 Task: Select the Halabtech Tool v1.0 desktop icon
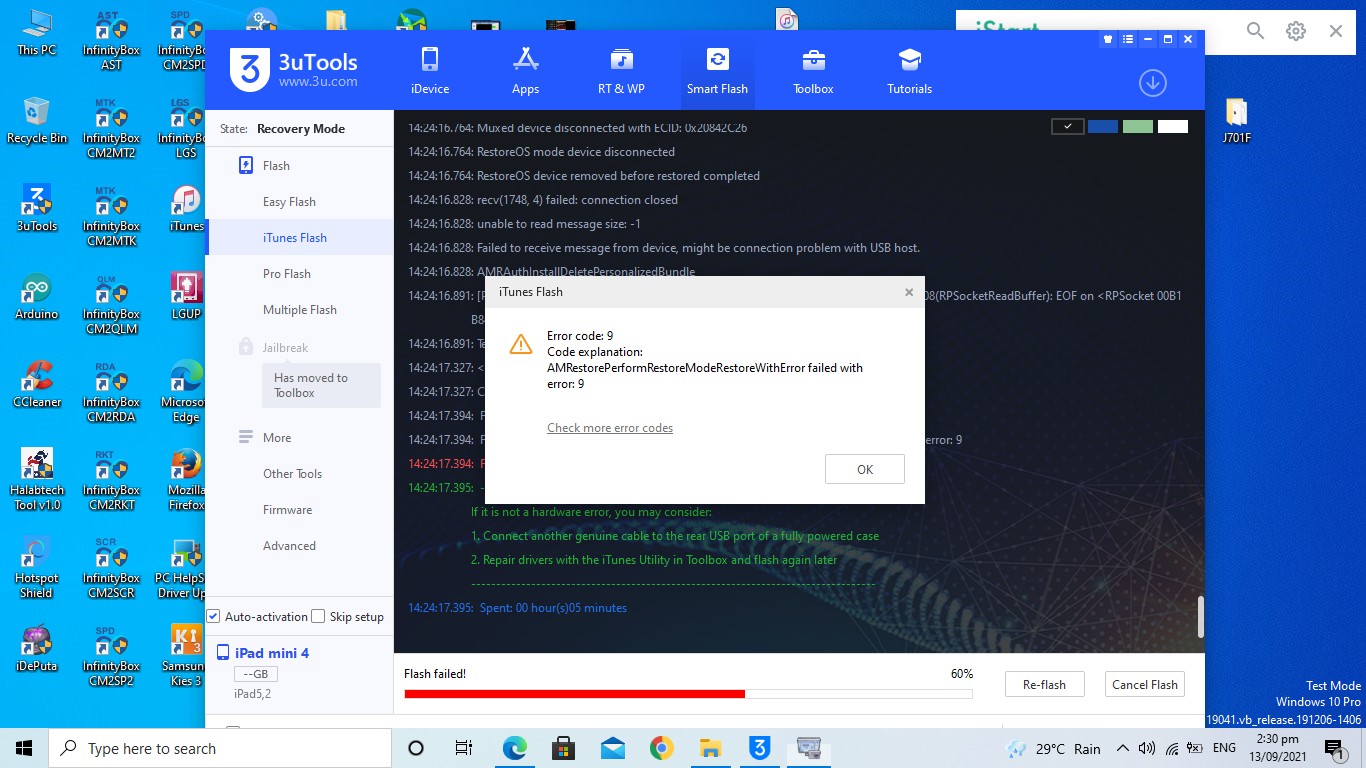(x=36, y=479)
